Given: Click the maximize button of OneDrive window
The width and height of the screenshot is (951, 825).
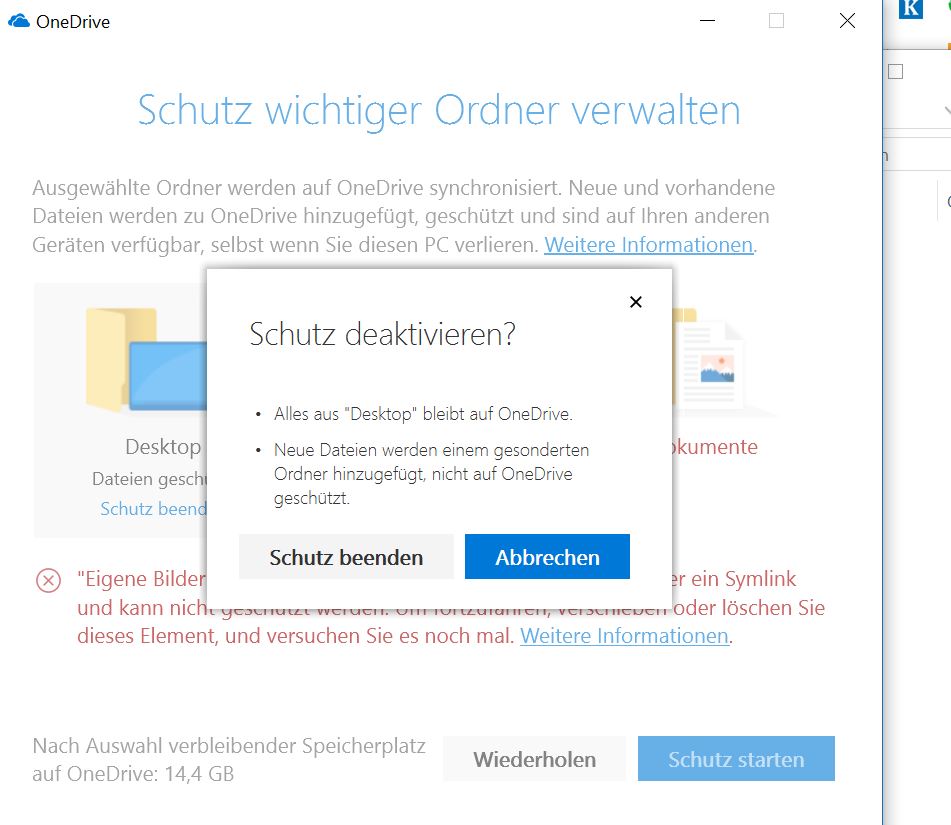Looking at the screenshot, I should [776, 21].
